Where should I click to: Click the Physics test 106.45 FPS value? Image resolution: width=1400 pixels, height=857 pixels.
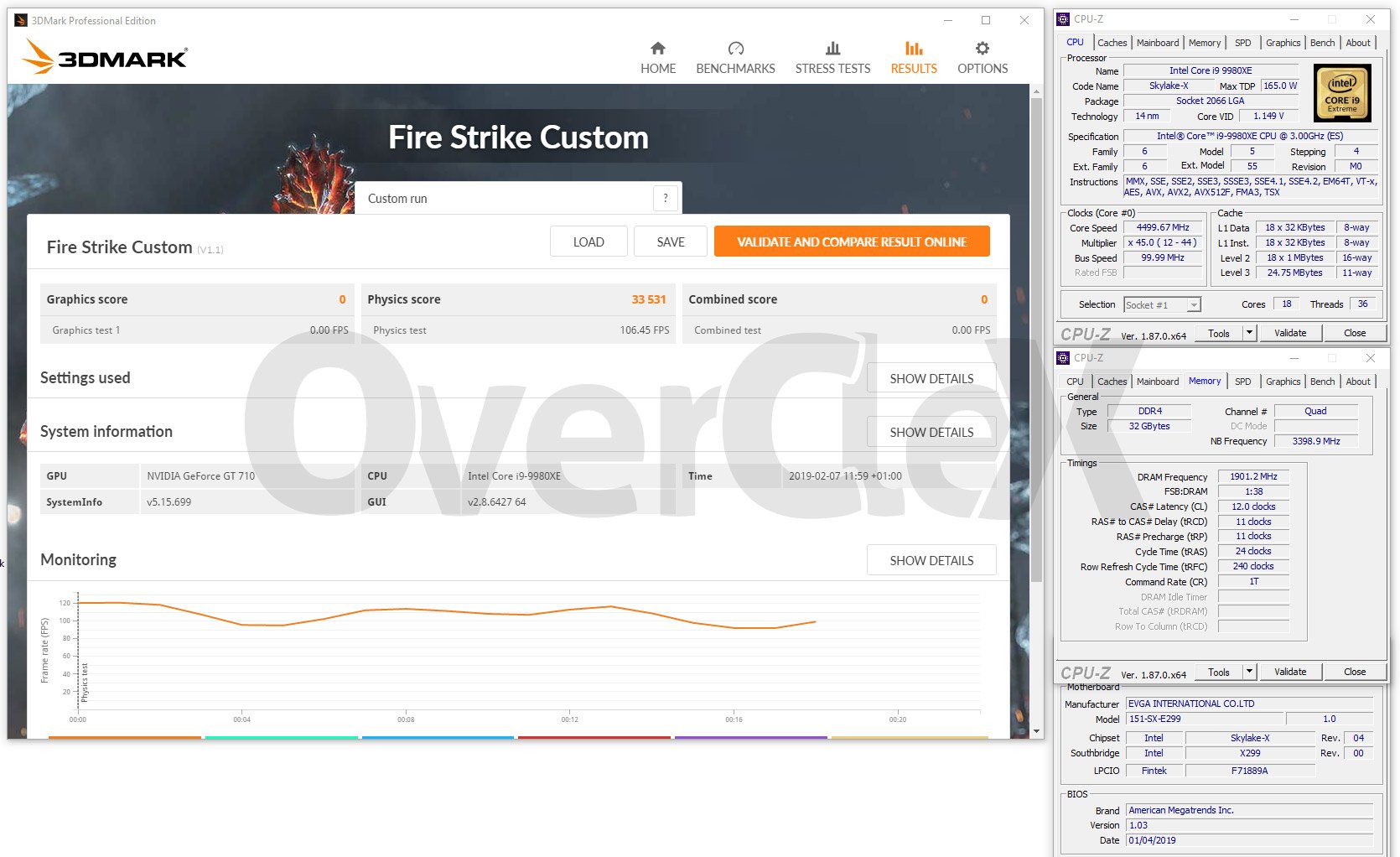click(645, 330)
